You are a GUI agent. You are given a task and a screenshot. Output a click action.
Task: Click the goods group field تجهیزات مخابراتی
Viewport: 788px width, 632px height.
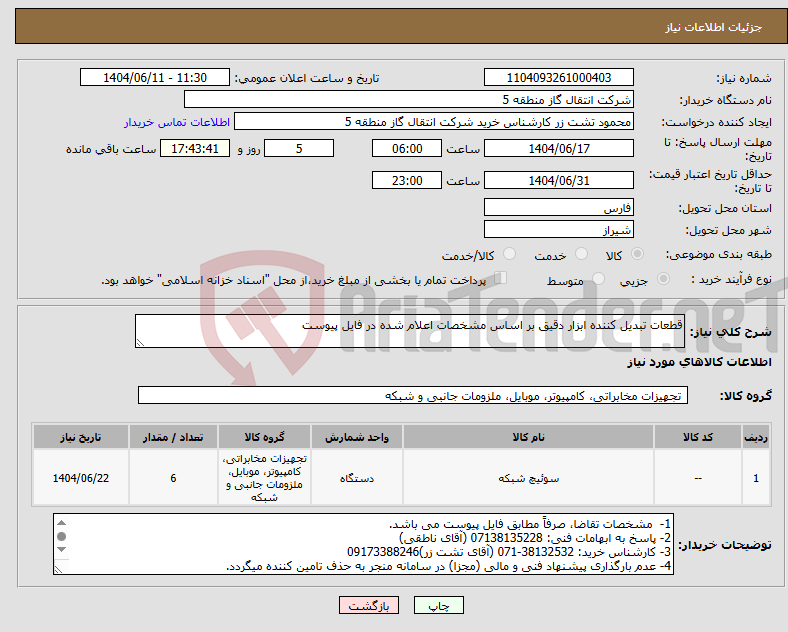click(413, 395)
